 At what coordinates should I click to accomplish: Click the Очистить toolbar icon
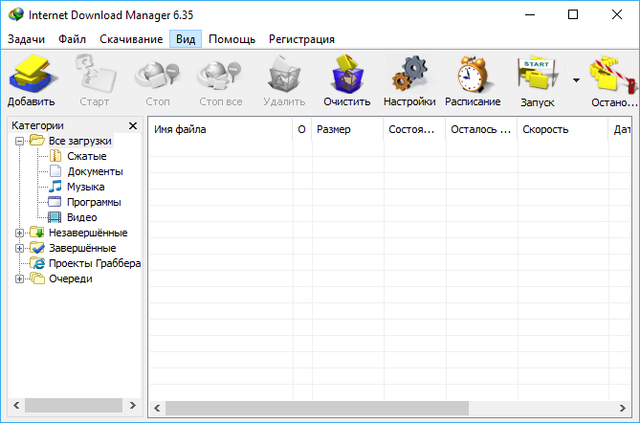pos(346,80)
